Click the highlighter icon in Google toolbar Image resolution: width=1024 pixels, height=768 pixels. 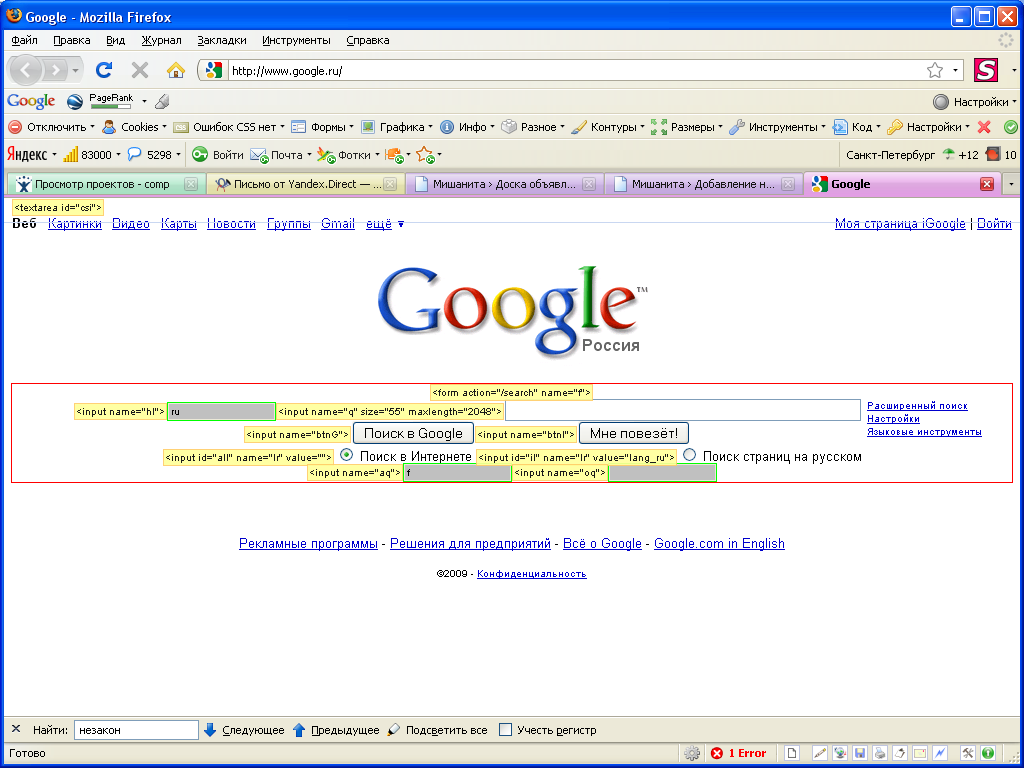[163, 101]
